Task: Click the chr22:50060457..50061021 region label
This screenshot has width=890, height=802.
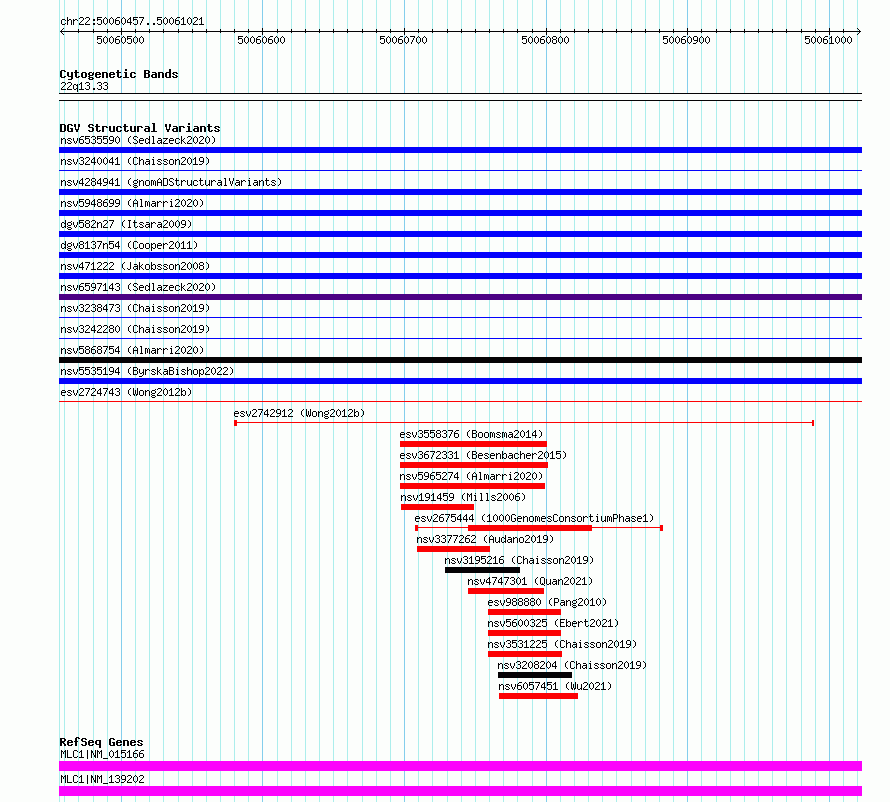Action: (x=132, y=22)
